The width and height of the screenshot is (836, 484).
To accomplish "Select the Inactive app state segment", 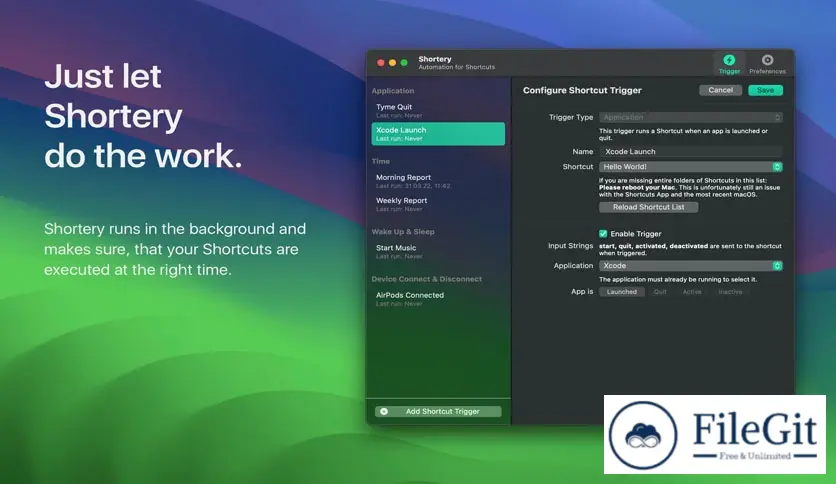I will [x=730, y=292].
